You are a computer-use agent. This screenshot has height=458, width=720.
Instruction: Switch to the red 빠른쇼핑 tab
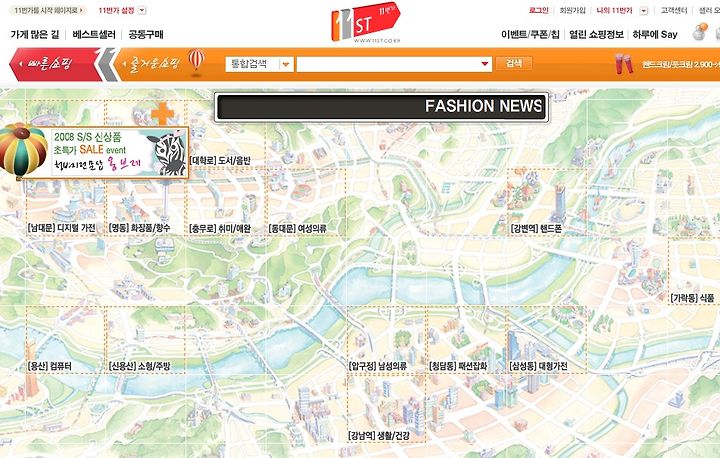(x=55, y=64)
